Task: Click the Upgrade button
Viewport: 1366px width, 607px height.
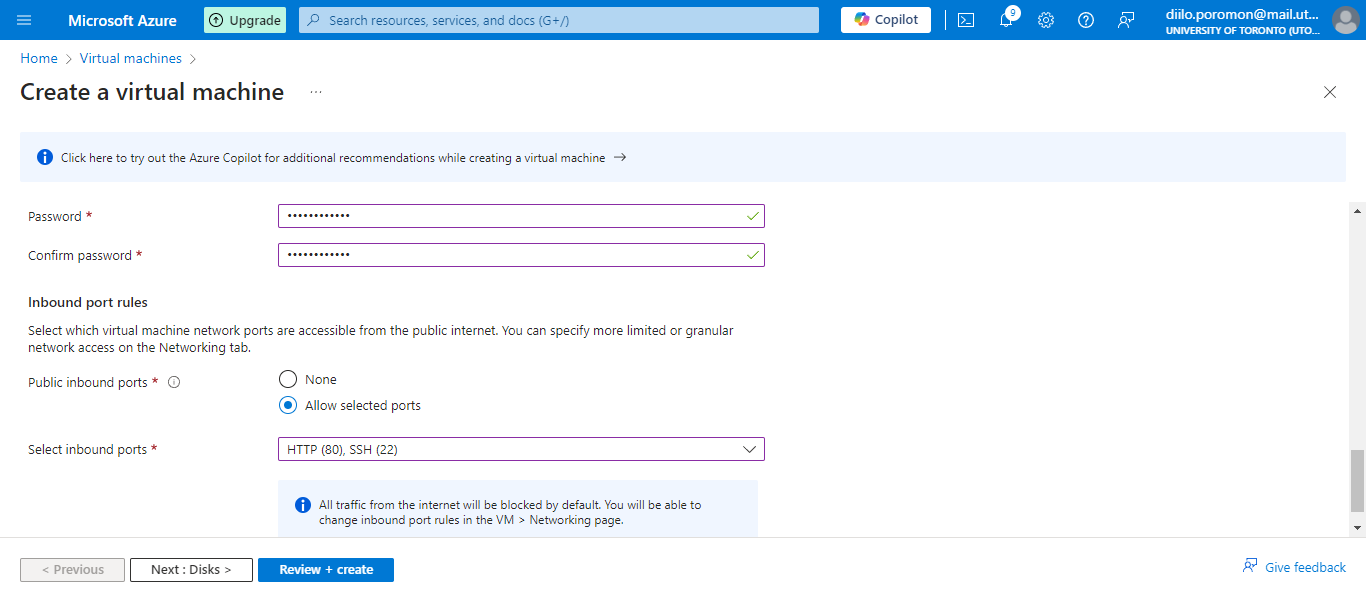Action: point(245,20)
